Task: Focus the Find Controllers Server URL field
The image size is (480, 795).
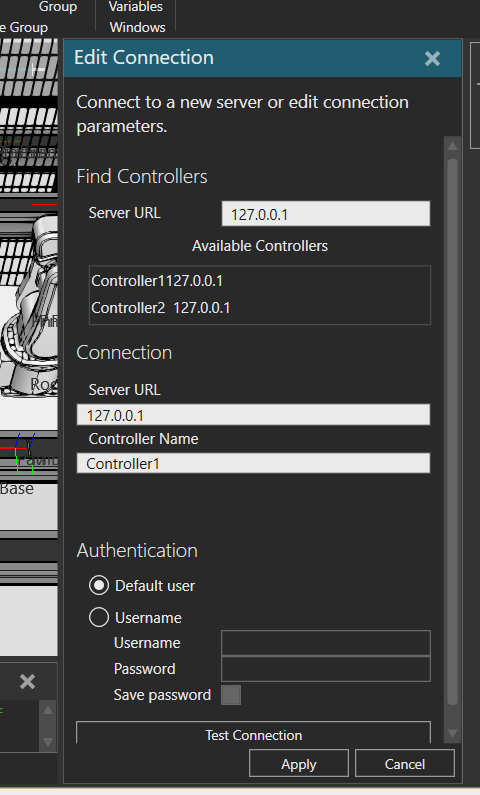Action: (326, 213)
